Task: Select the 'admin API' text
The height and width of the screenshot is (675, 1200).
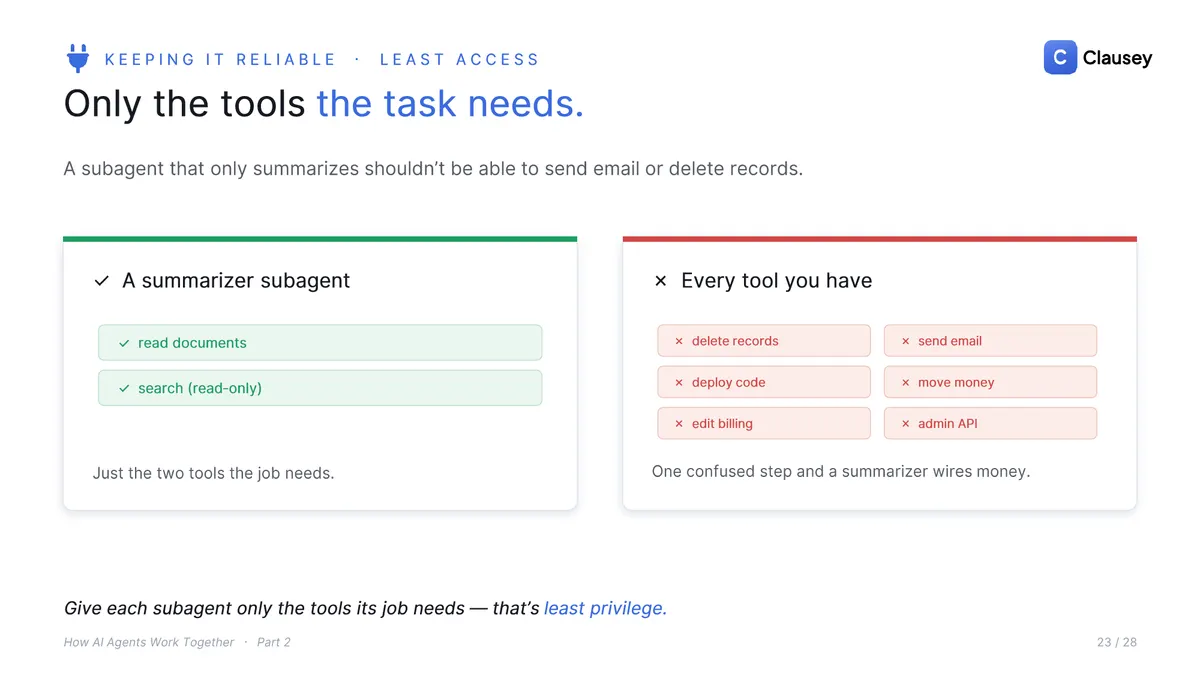Action: click(948, 424)
